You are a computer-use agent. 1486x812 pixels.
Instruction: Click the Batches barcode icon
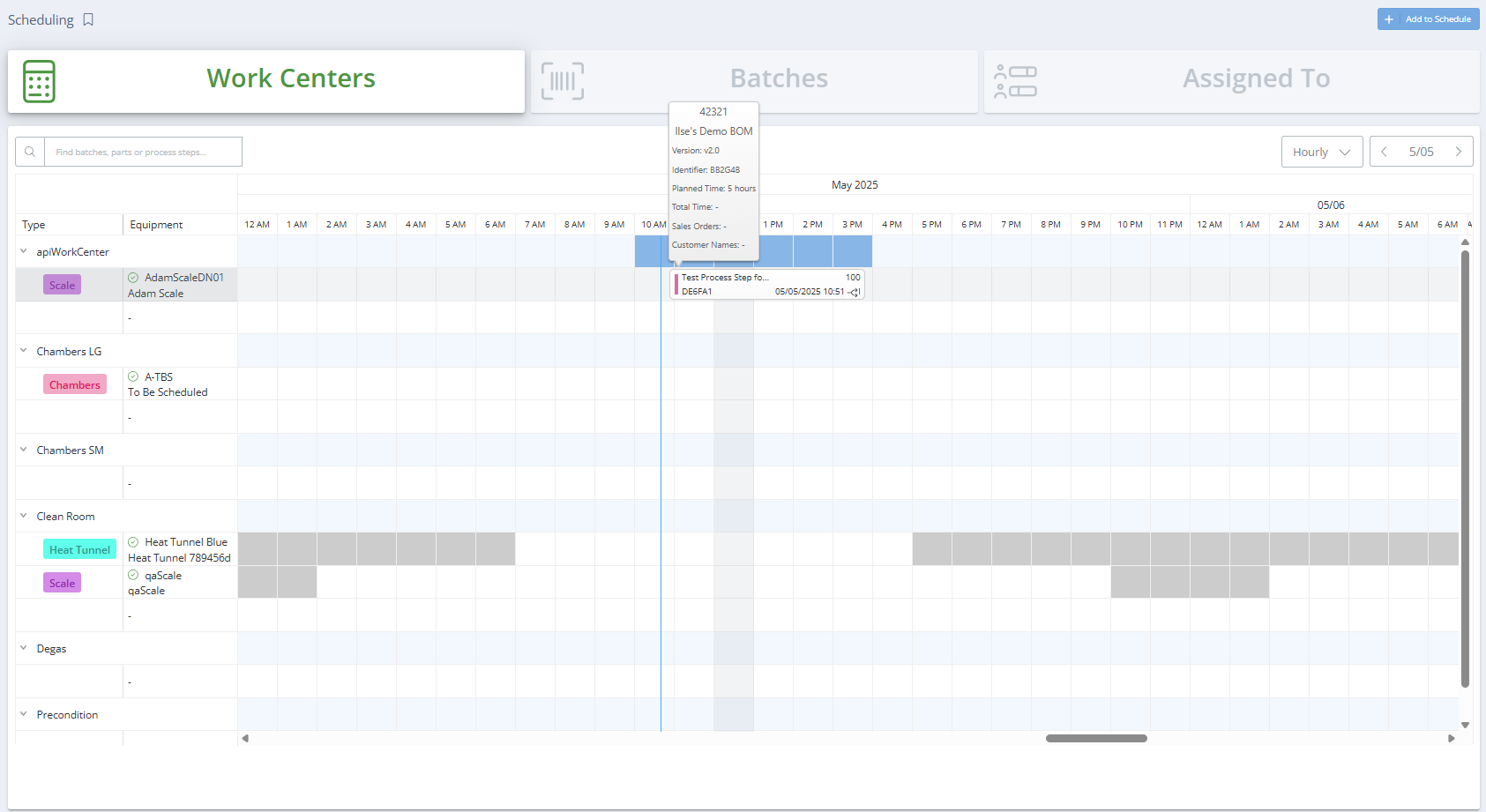point(563,81)
